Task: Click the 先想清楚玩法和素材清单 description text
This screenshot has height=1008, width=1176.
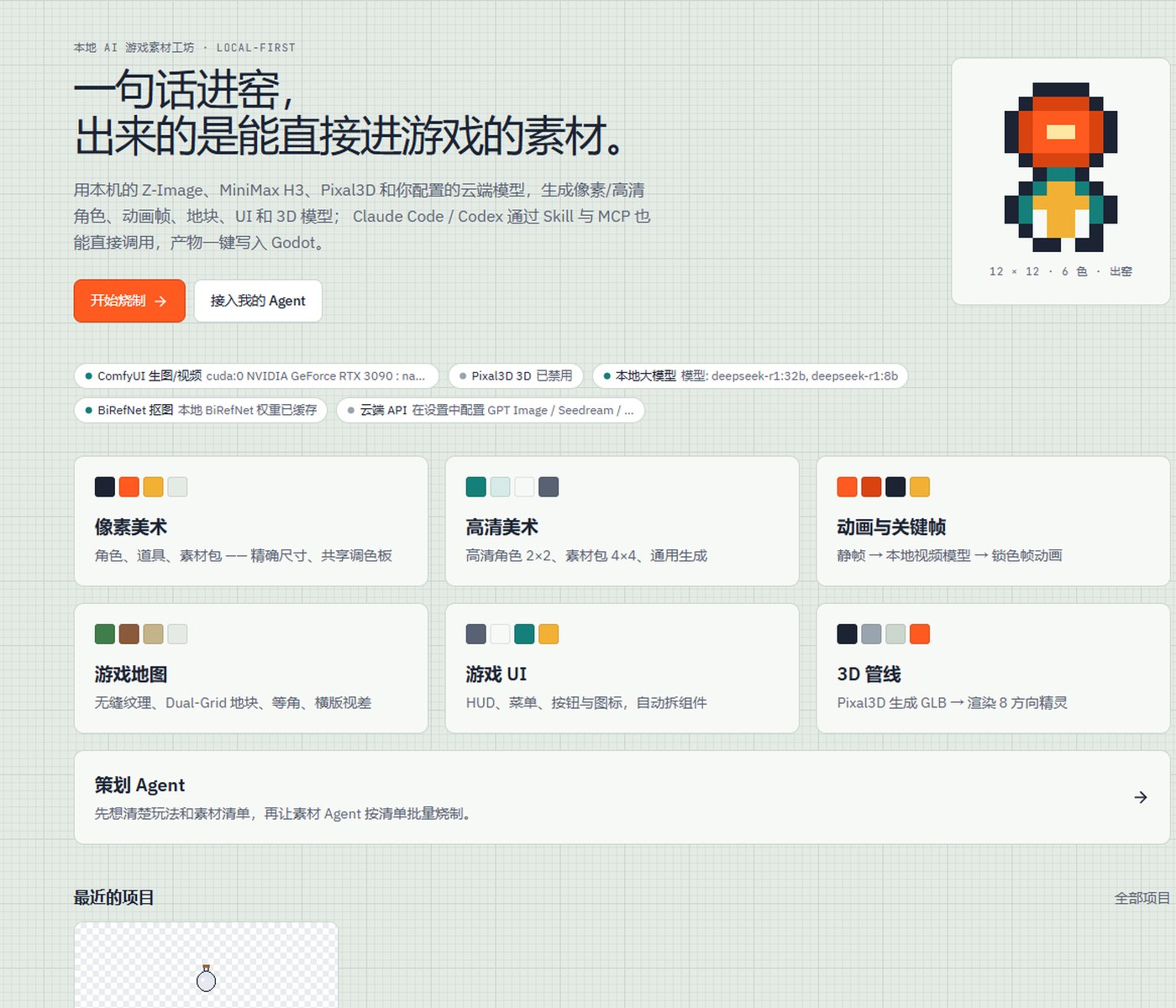Action: (x=284, y=814)
